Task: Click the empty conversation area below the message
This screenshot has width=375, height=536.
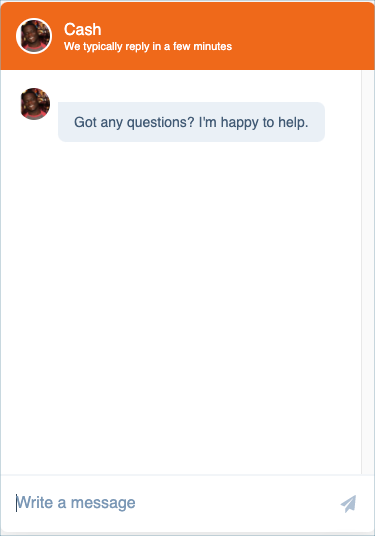Action: 181,308
